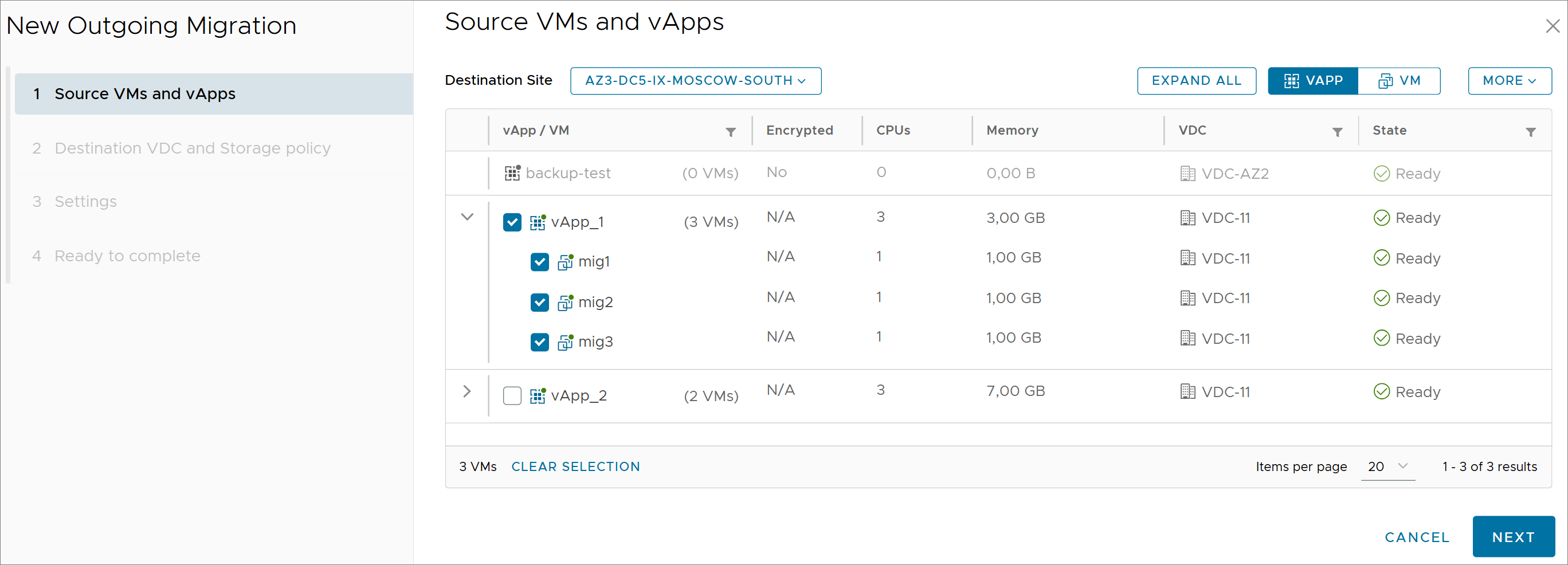Uncheck the vApp_1 checkbox
Screen dimensions: 1568x565
pos(512,222)
